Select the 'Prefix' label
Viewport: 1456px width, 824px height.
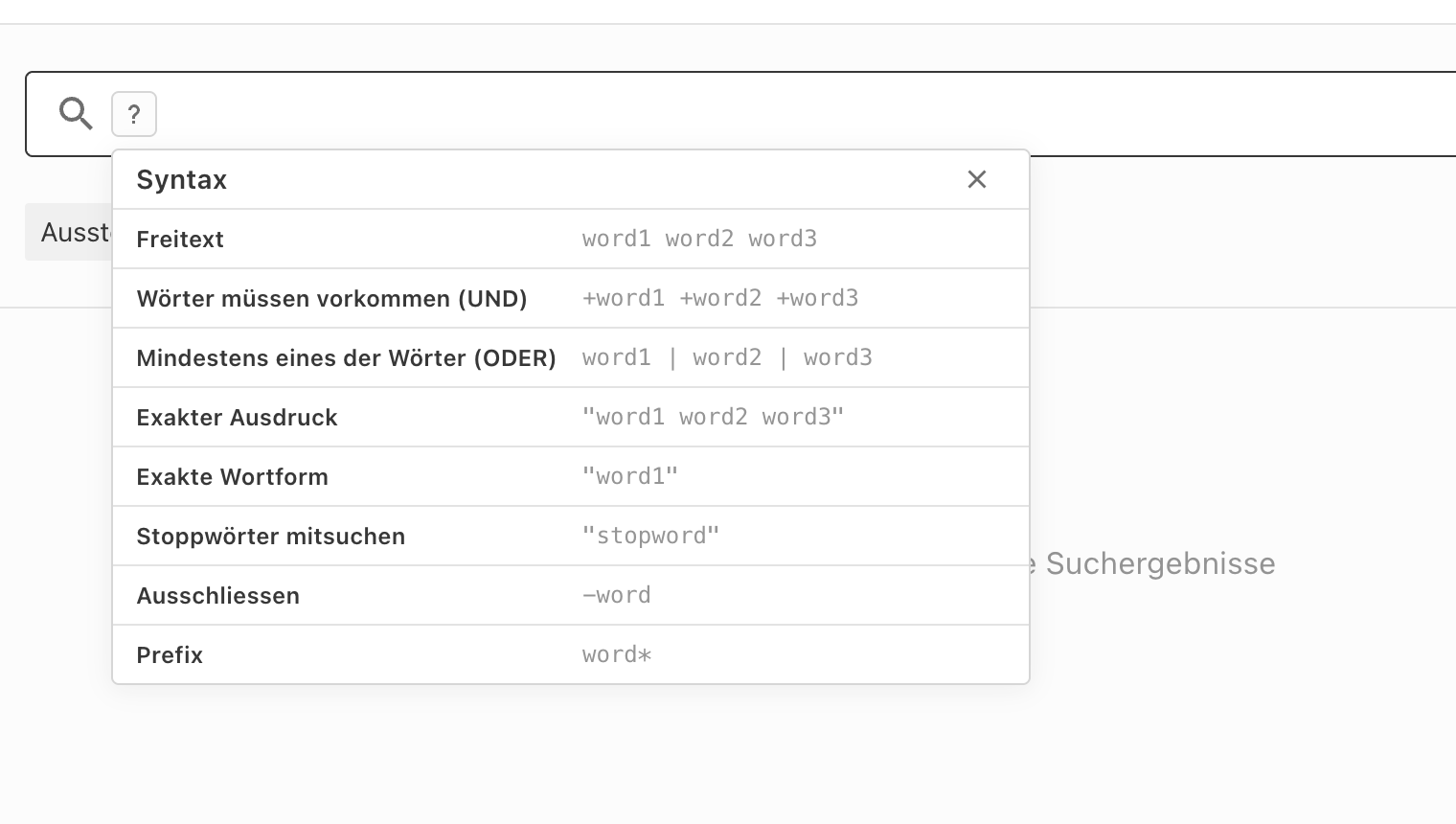[170, 655]
